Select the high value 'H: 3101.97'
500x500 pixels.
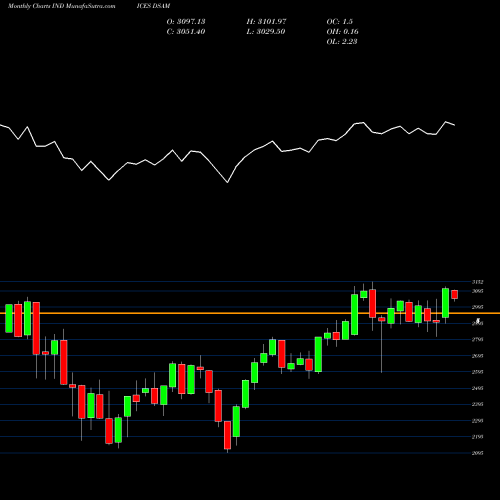point(266,21)
